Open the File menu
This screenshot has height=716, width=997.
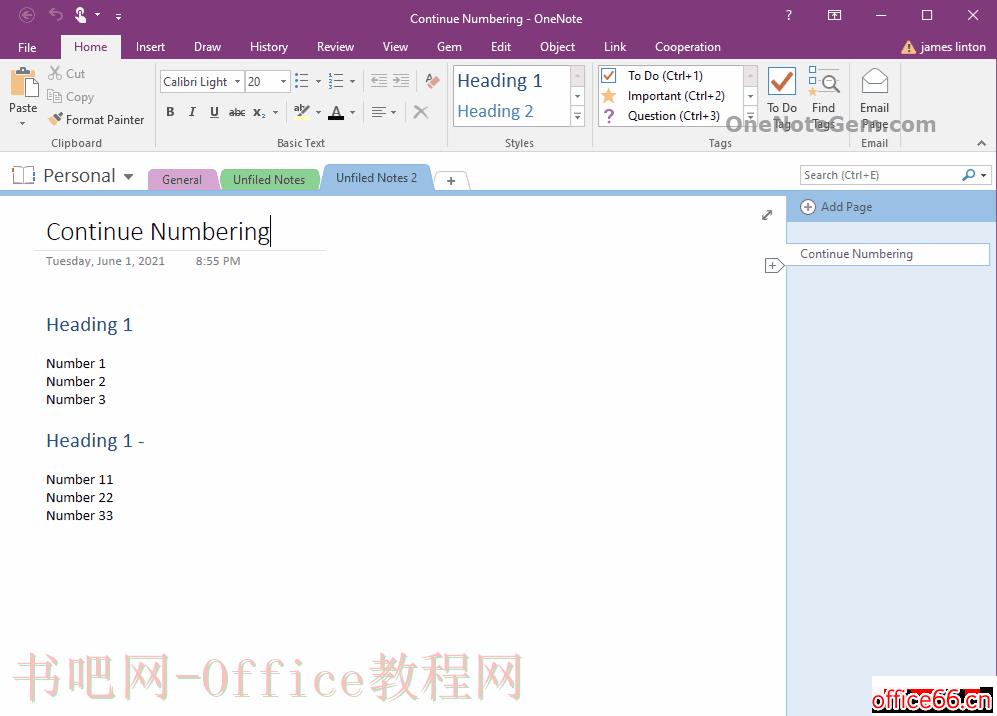pyautogui.click(x=27, y=47)
